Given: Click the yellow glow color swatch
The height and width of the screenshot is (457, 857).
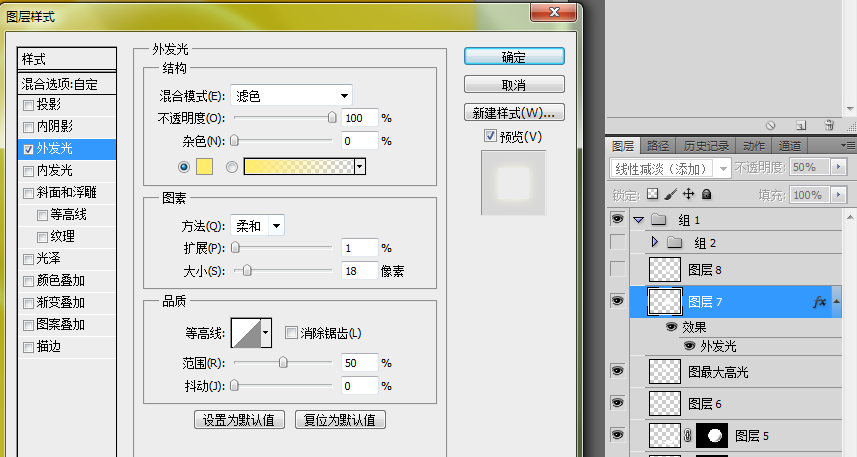Looking at the screenshot, I should [206, 167].
